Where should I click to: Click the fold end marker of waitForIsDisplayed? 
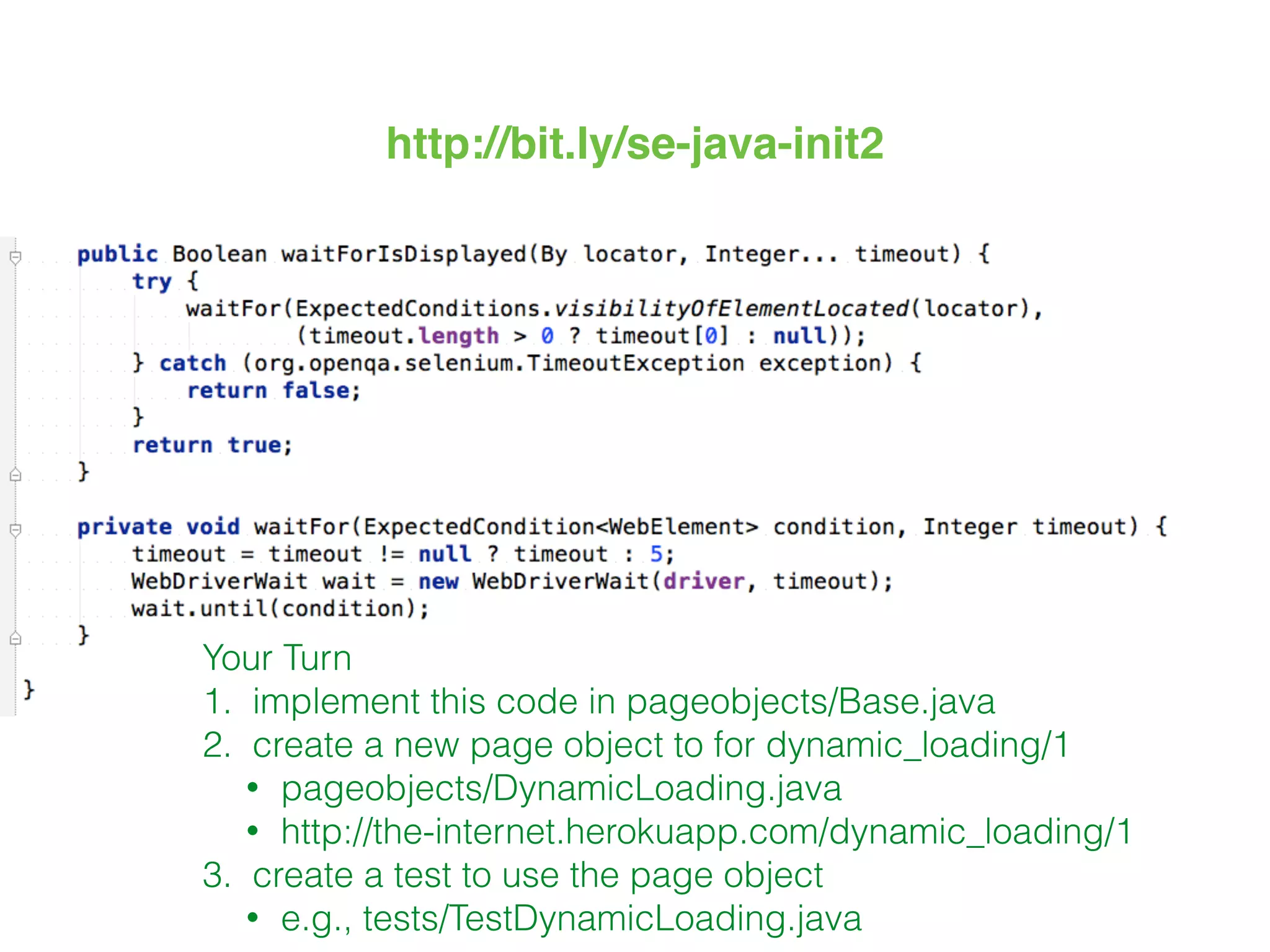pyautogui.click(x=16, y=475)
